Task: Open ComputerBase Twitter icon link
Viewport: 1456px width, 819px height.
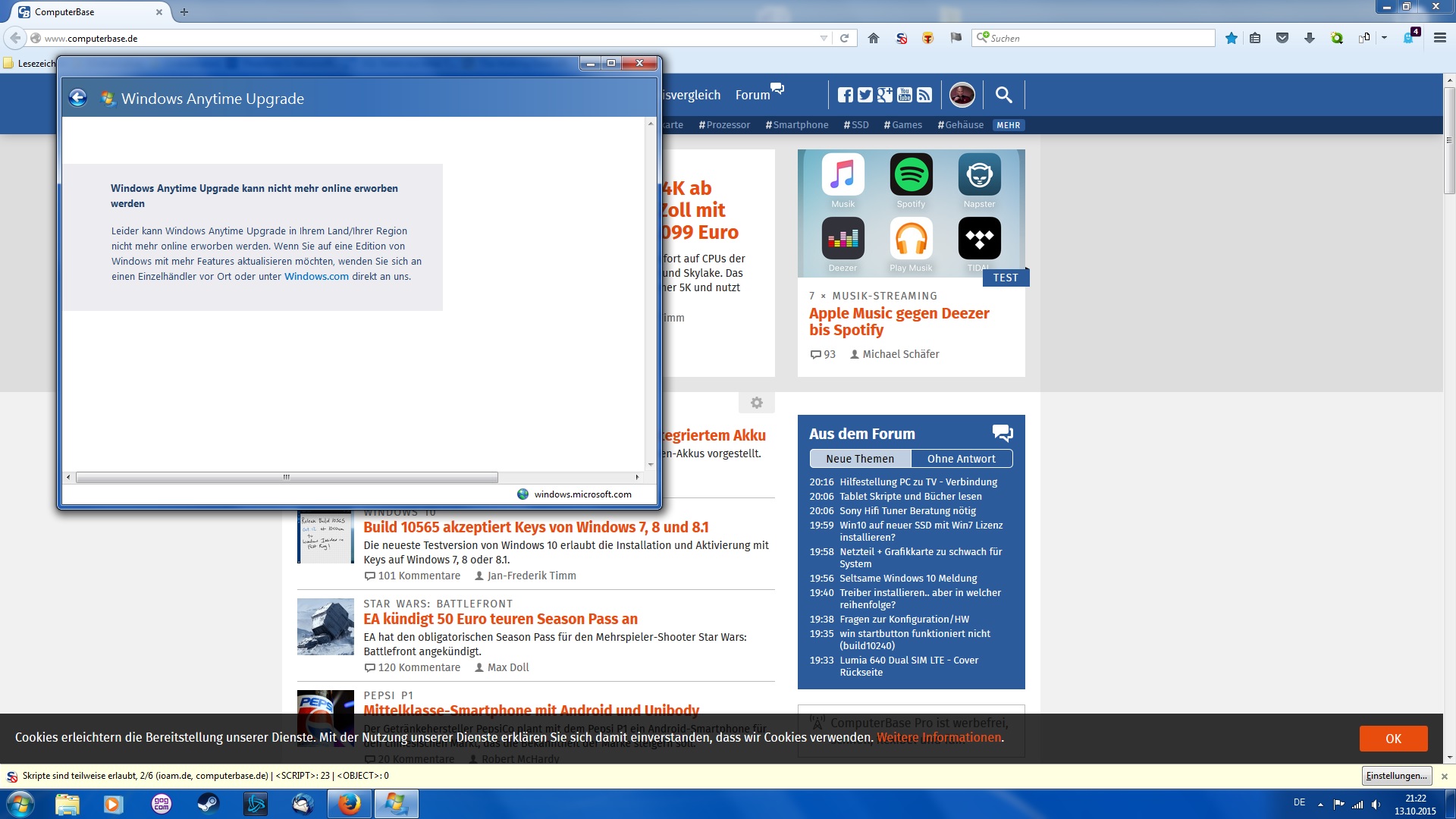Action: [x=864, y=95]
